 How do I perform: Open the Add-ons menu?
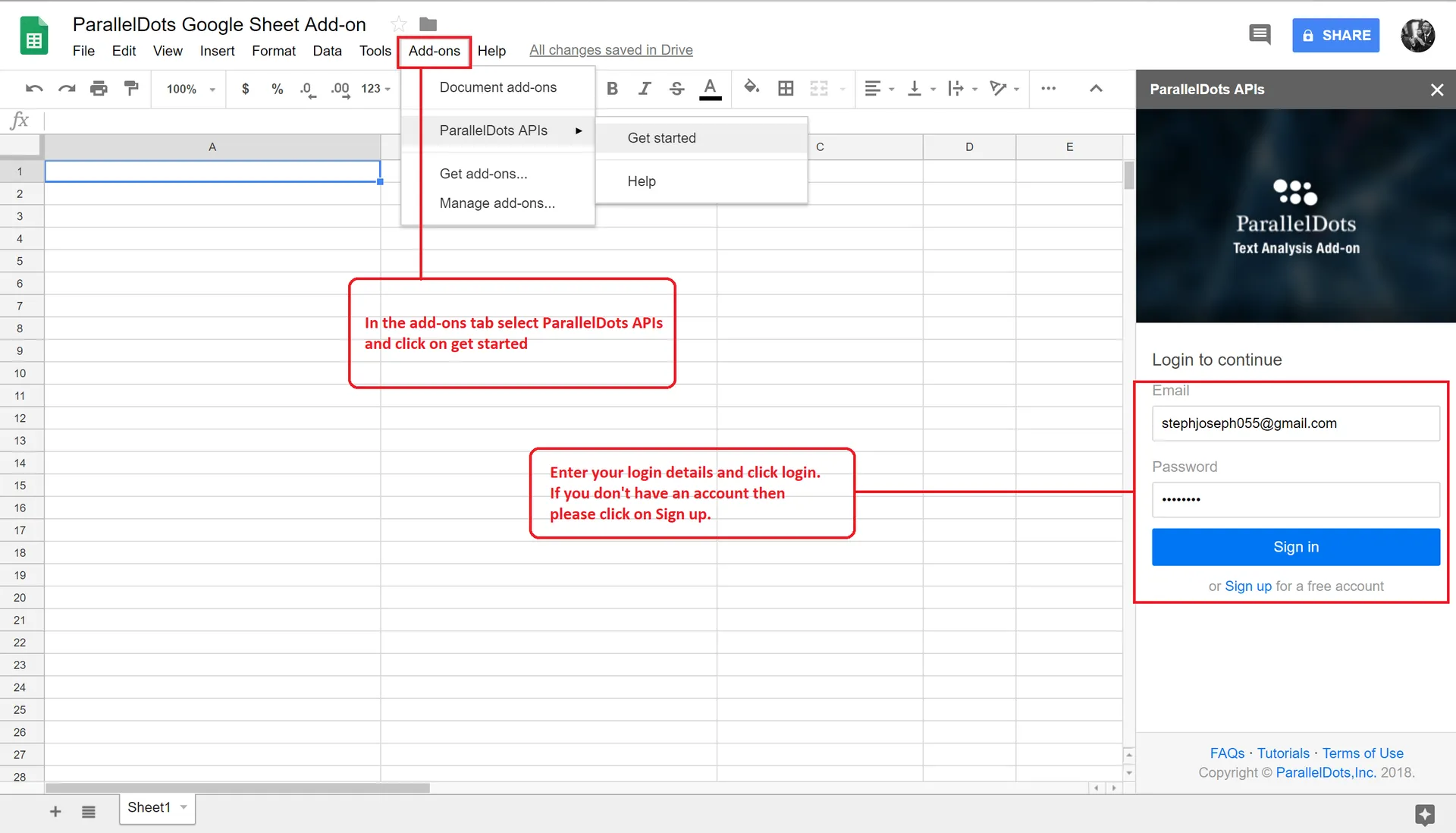pos(435,51)
